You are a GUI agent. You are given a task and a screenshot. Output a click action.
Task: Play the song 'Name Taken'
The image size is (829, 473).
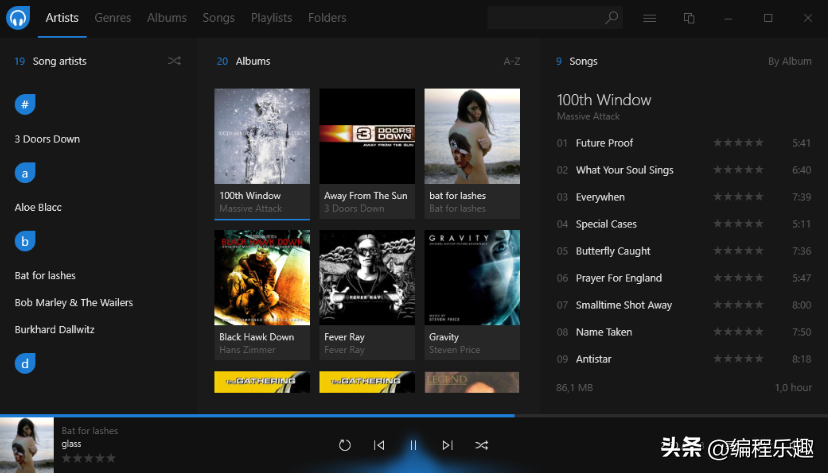click(x=604, y=332)
